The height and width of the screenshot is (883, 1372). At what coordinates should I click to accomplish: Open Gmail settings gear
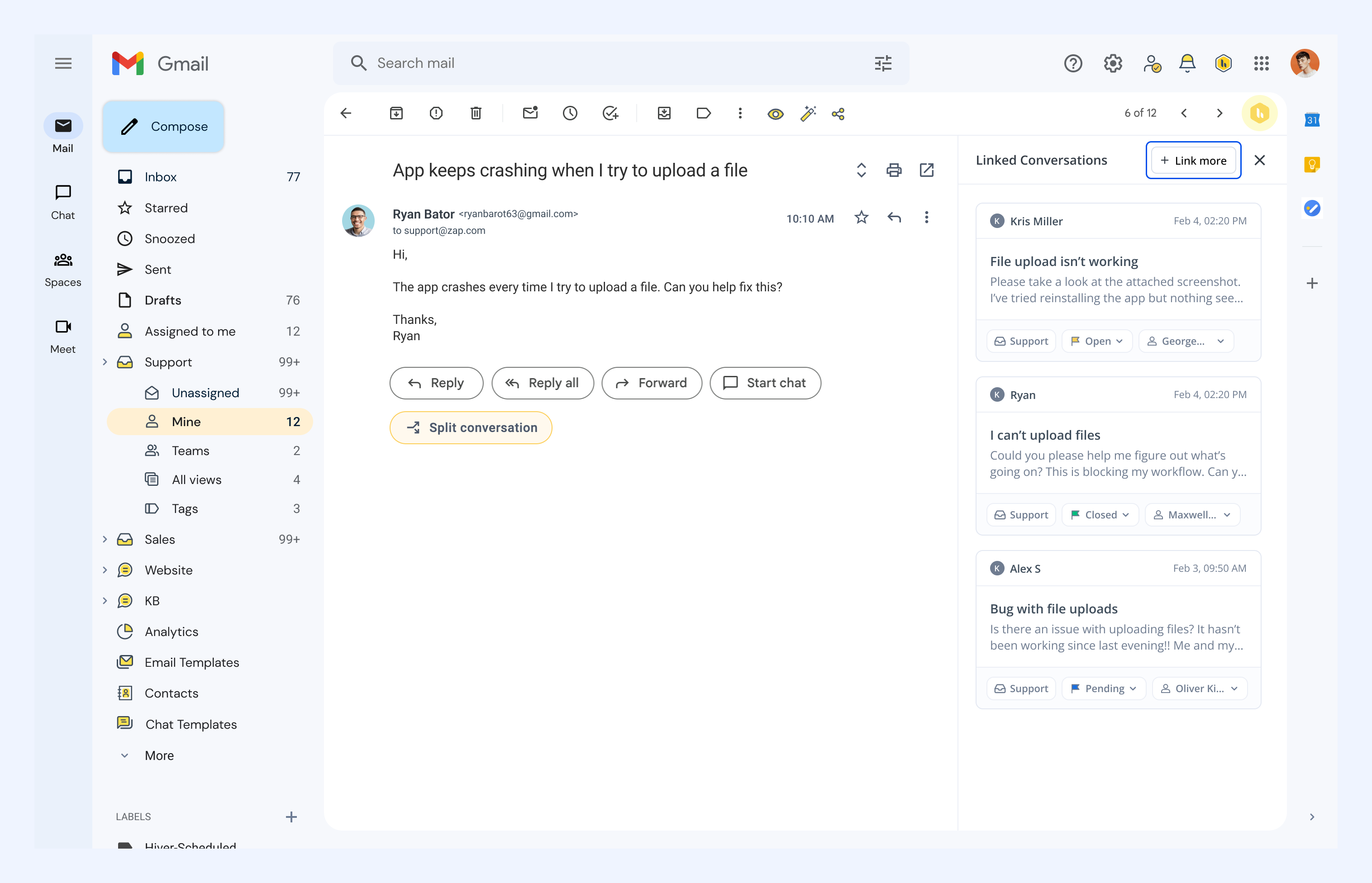pos(1113,63)
